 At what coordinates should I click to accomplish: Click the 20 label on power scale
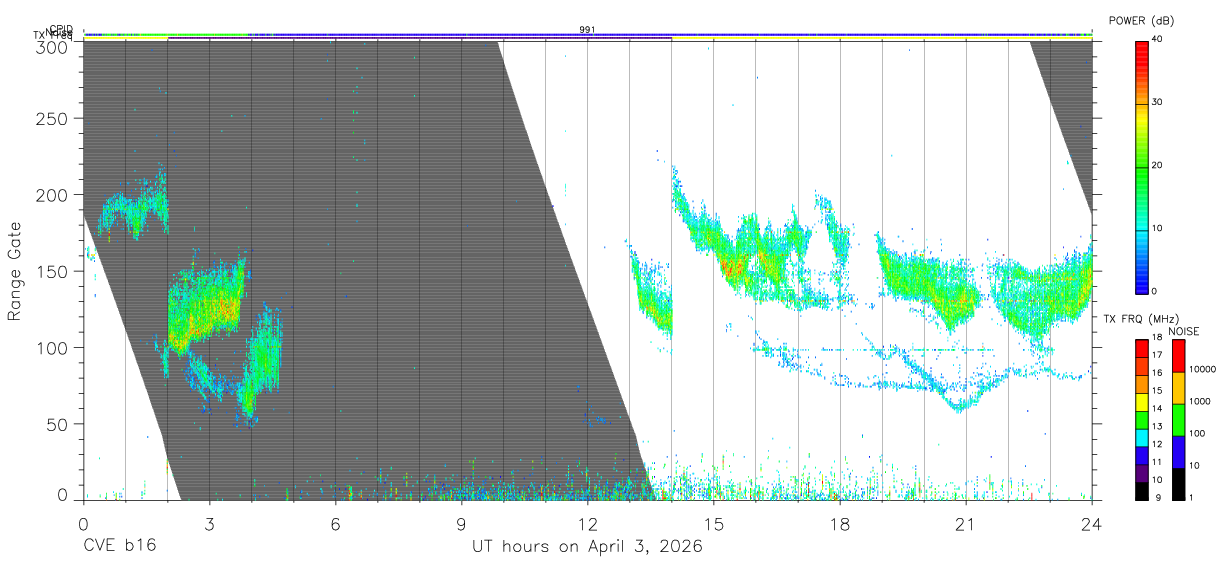point(1157,166)
